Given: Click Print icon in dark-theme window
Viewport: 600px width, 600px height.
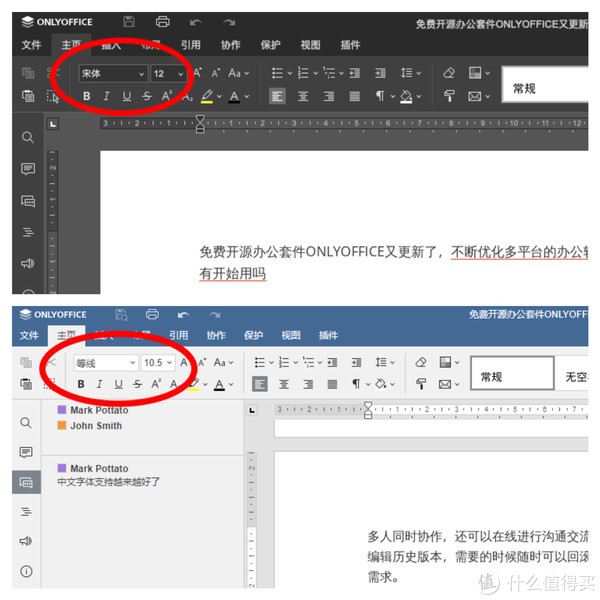Looking at the screenshot, I should [163, 22].
